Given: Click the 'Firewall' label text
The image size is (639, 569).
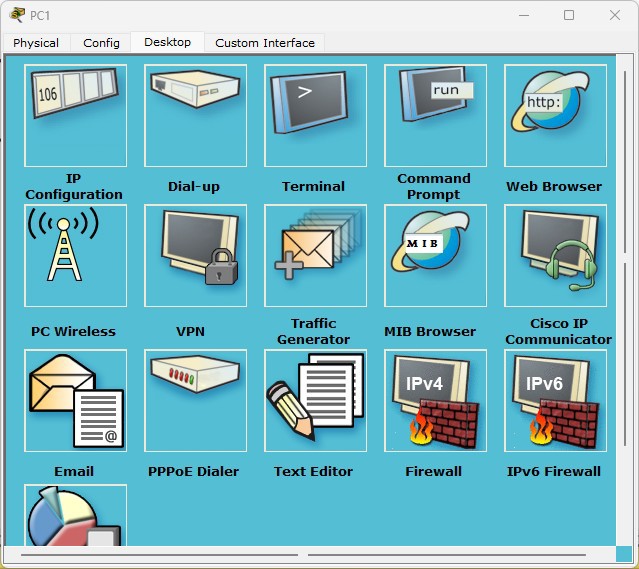Looking at the screenshot, I should pyautogui.click(x=433, y=471).
